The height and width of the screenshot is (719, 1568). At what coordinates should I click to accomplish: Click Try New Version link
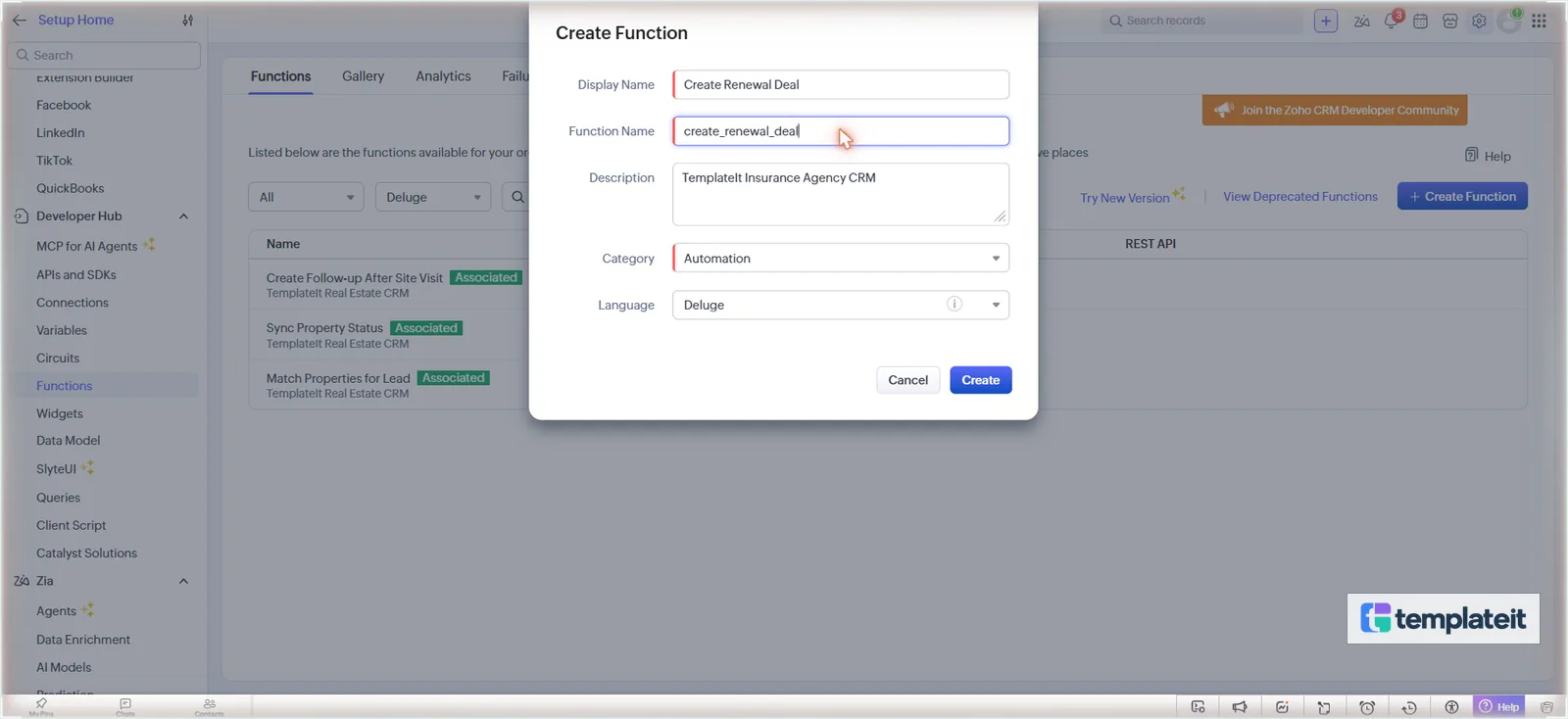[1125, 198]
